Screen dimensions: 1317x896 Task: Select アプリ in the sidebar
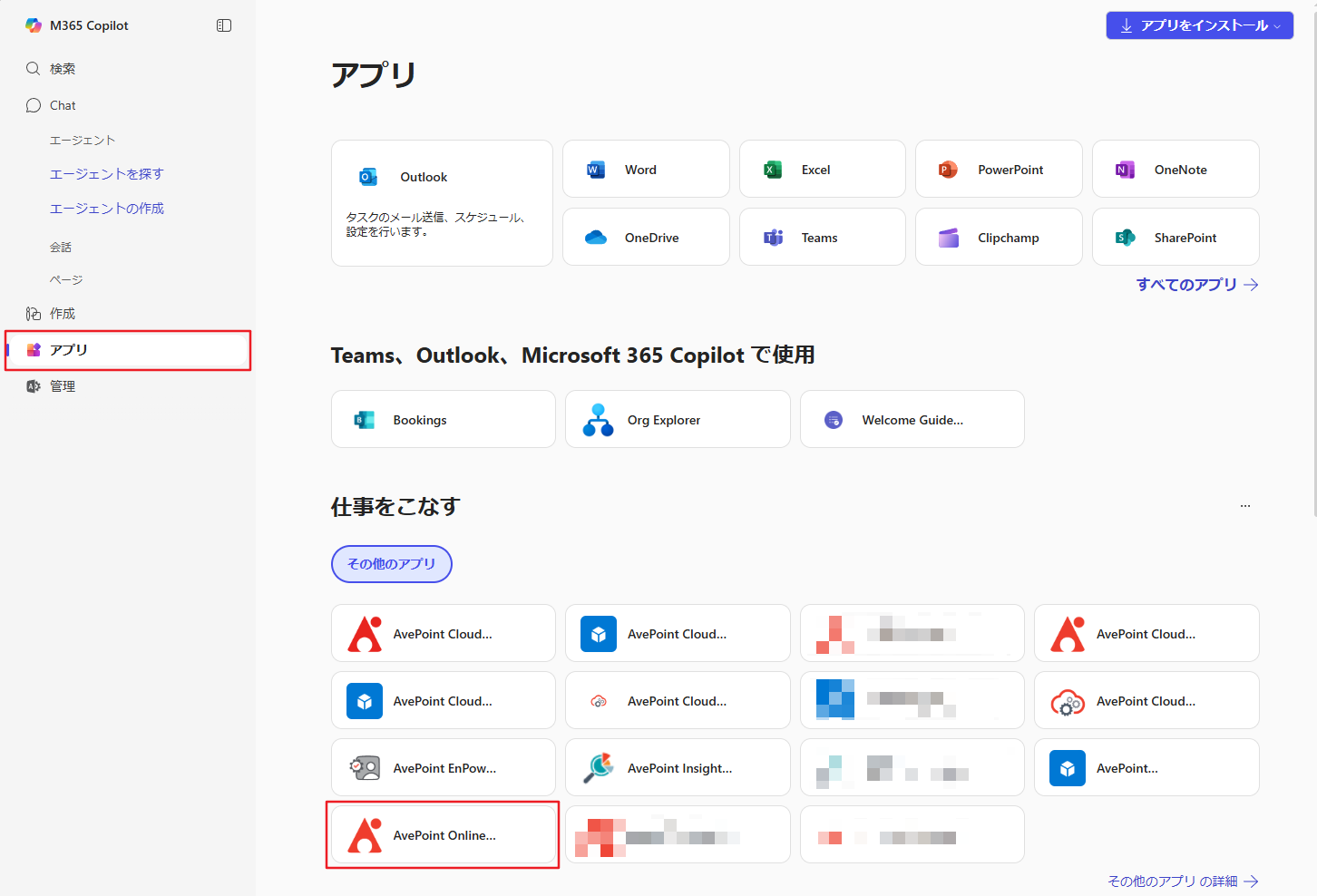[127, 350]
